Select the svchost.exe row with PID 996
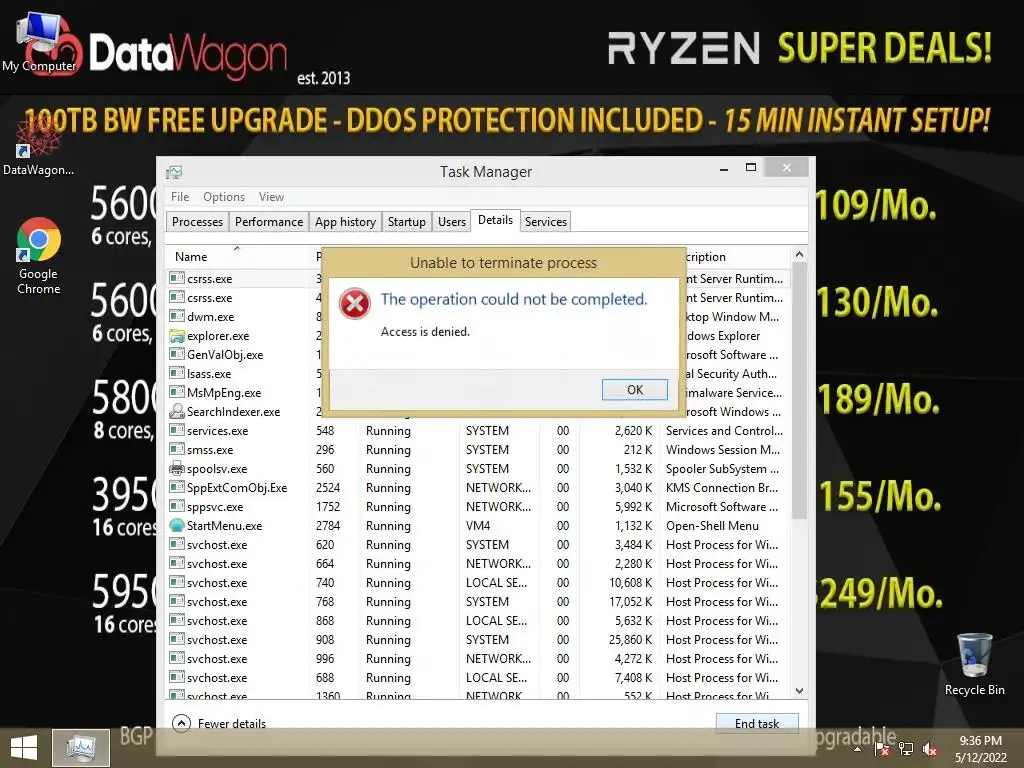 point(479,658)
